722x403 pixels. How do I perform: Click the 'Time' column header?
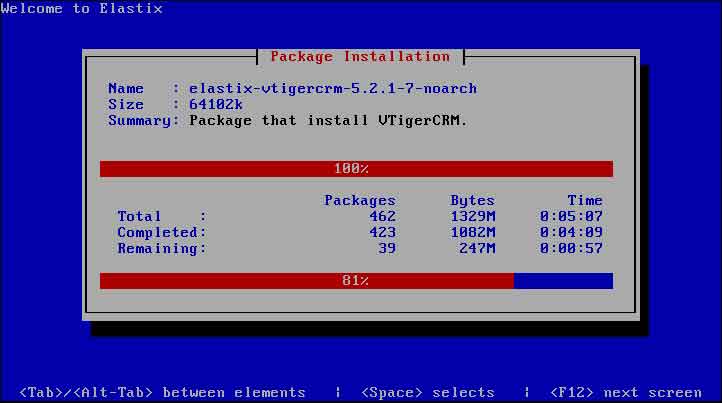coord(585,200)
